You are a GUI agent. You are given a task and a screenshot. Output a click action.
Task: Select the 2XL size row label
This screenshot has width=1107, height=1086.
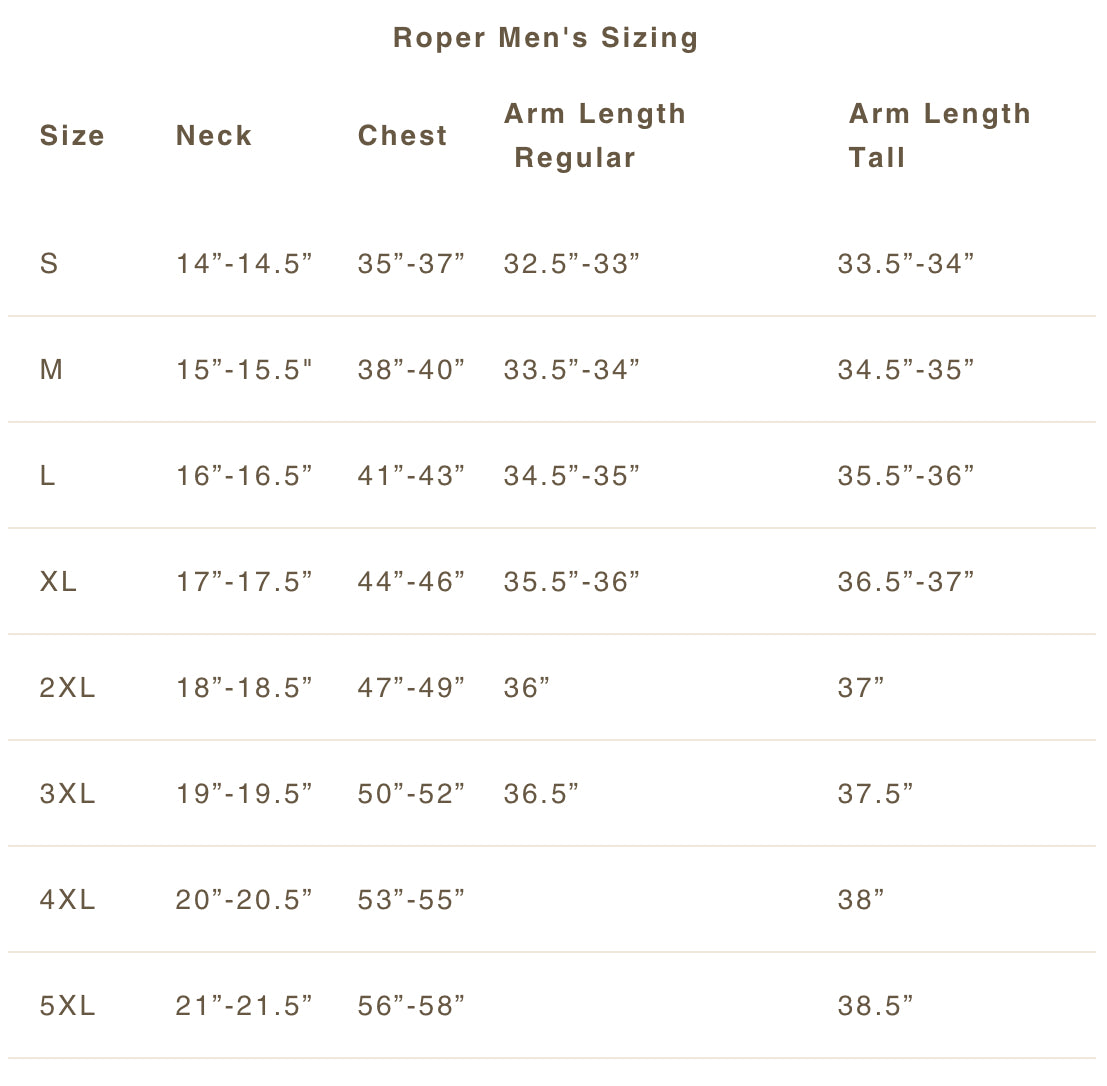pyautogui.click(x=67, y=688)
